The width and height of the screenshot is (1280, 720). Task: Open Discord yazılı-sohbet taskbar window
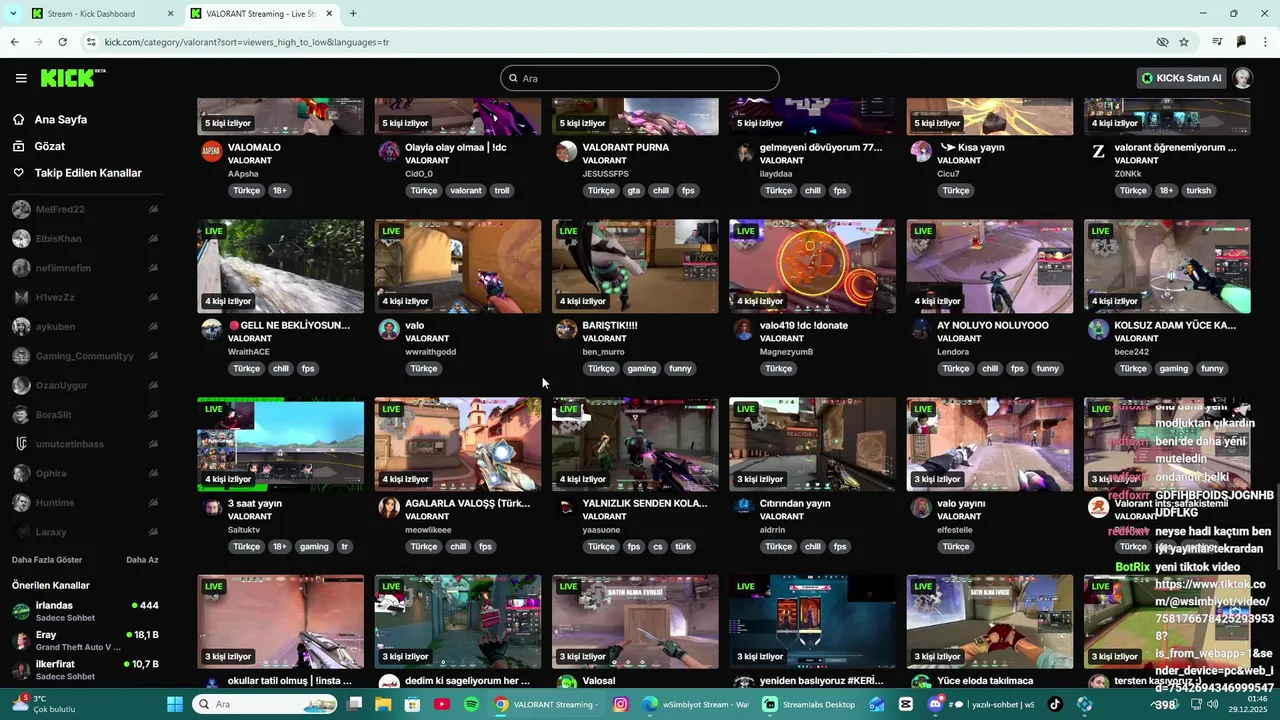(981, 704)
